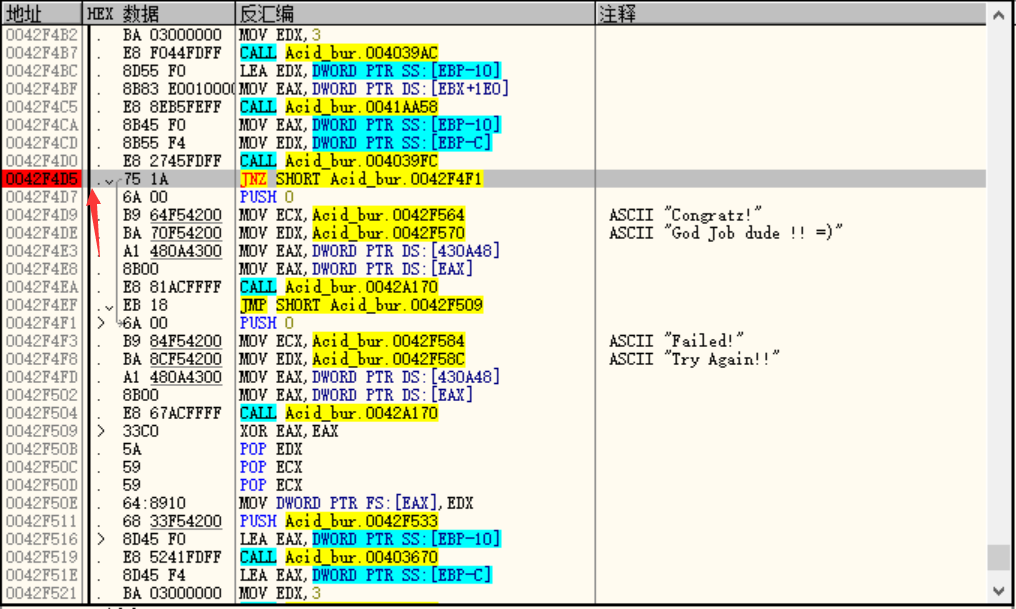The height and width of the screenshot is (609, 1016).
Task: Select the CALL Acid_bur.00403670 instruction
Action: pyautogui.click(x=339, y=557)
